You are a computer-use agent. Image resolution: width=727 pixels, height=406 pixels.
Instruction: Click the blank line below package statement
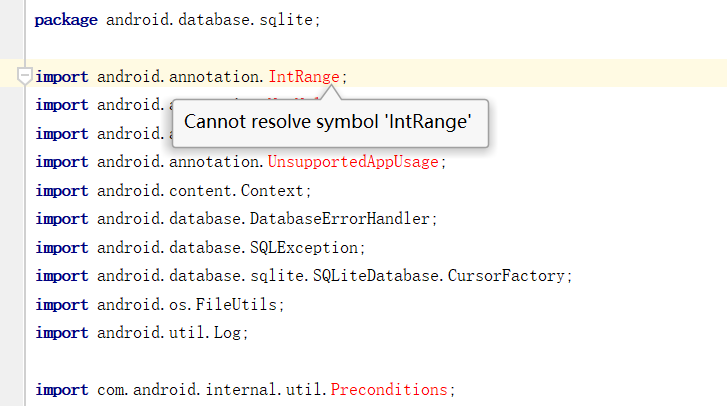point(376,47)
